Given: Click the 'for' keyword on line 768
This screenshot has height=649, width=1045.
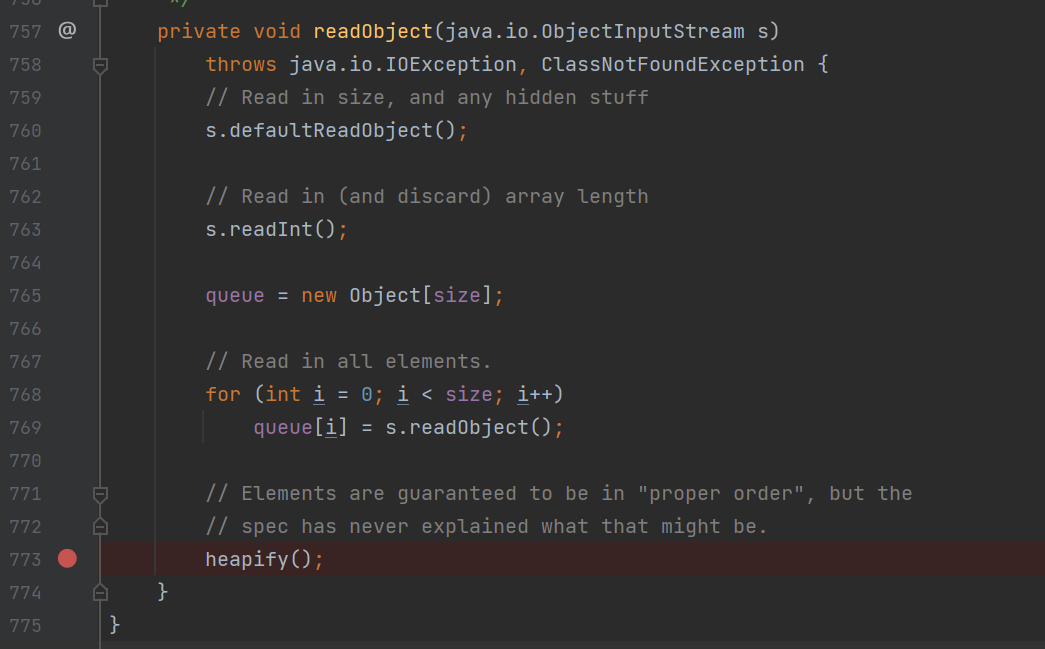Looking at the screenshot, I should pos(223,394).
